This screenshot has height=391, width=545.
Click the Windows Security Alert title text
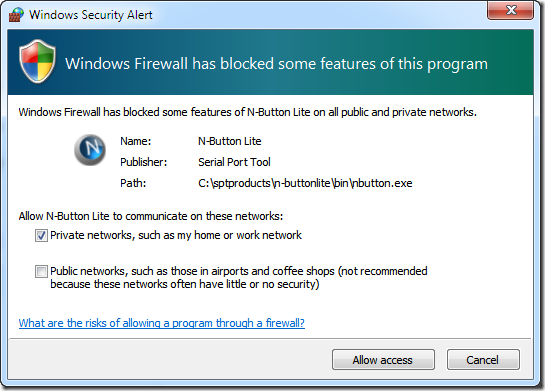click(x=91, y=15)
